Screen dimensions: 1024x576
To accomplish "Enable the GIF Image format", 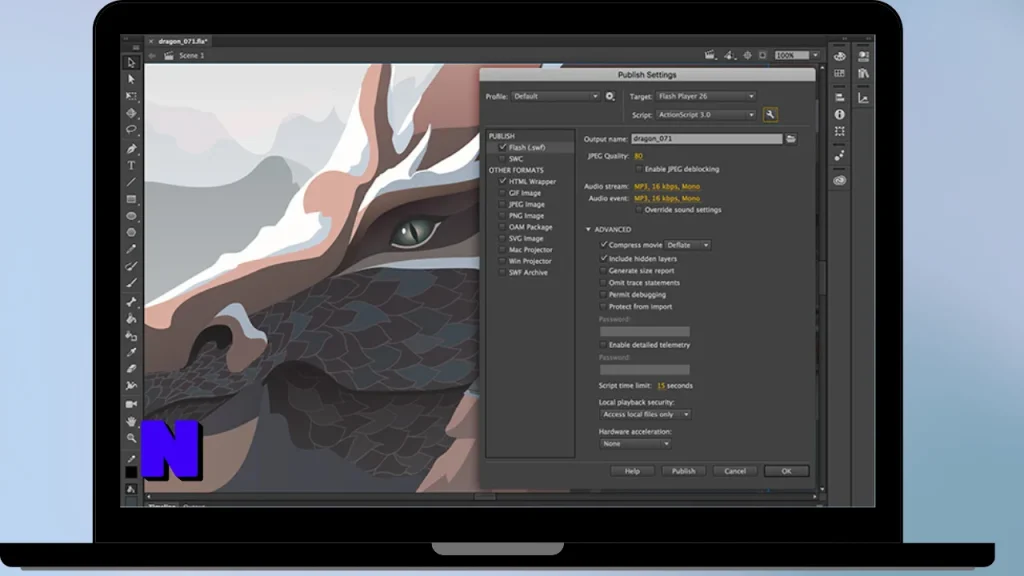I will [x=502, y=193].
